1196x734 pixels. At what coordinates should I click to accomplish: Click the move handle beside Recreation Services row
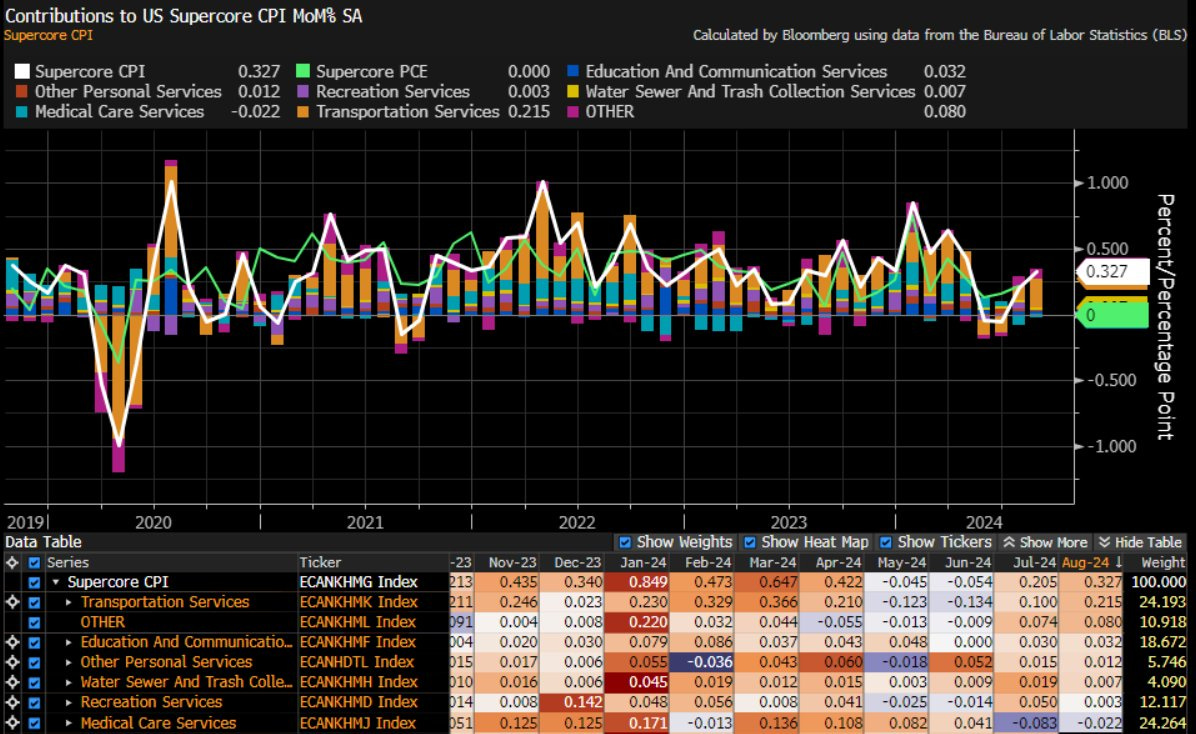[12, 702]
